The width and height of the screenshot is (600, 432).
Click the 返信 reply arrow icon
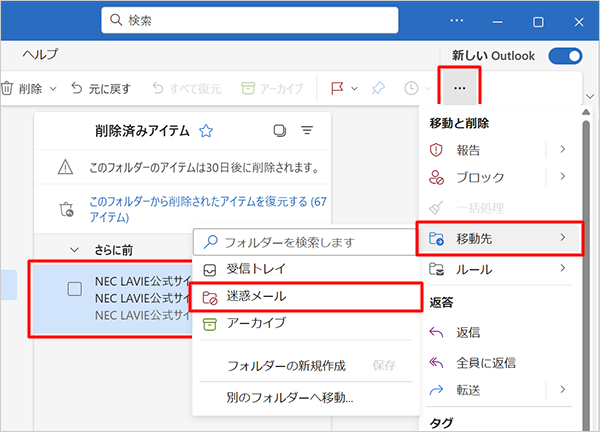coord(436,332)
